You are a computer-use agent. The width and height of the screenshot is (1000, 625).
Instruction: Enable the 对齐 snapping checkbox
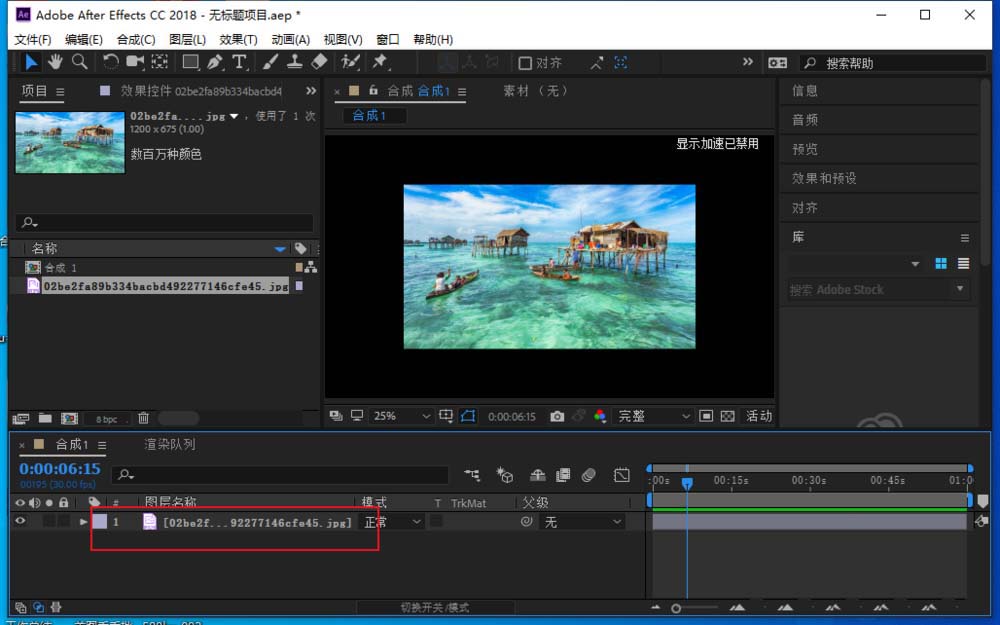pyautogui.click(x=525, y=63)
